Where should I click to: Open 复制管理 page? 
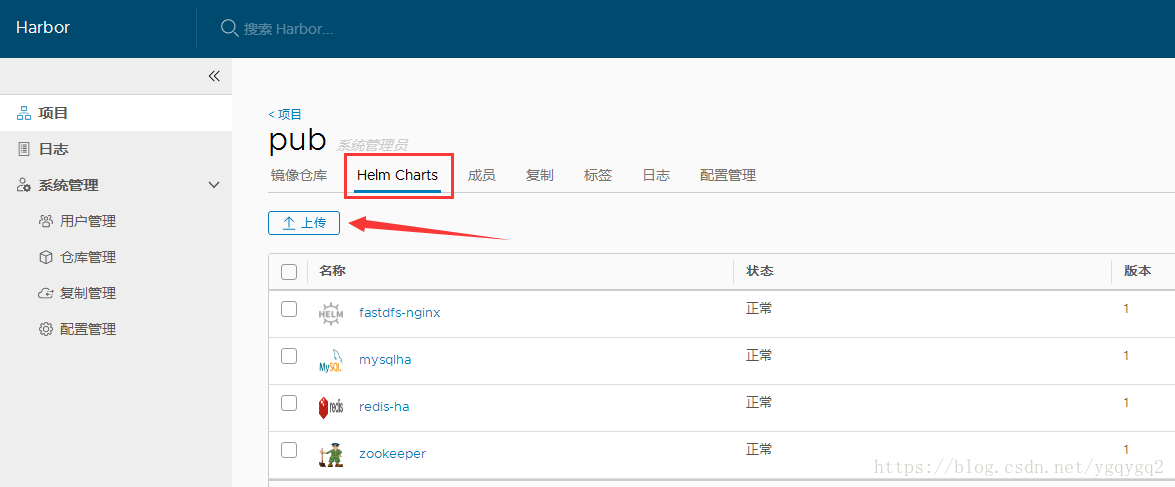click(88, 293)
